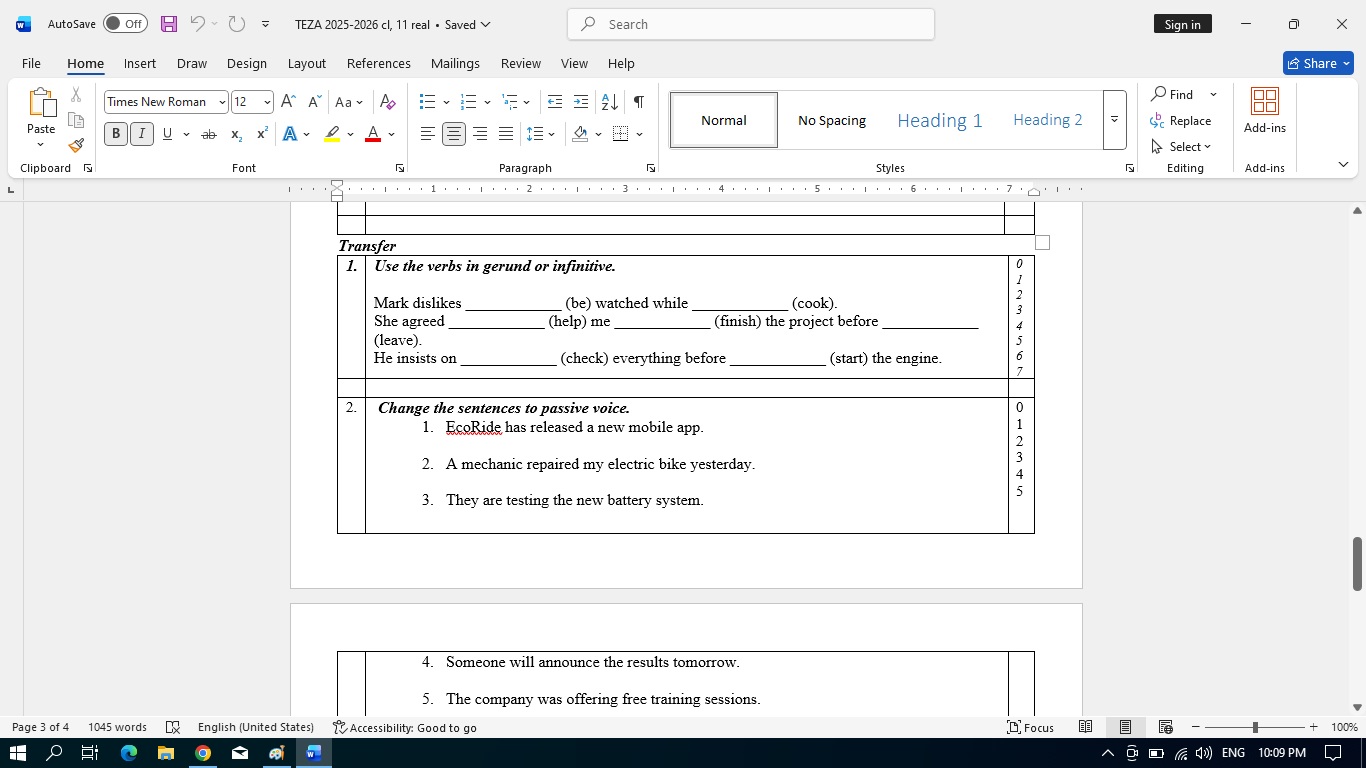This screenshot has height=768, width=1366.
Task: Apply strikethrough formatting
Action: [209, 134]
